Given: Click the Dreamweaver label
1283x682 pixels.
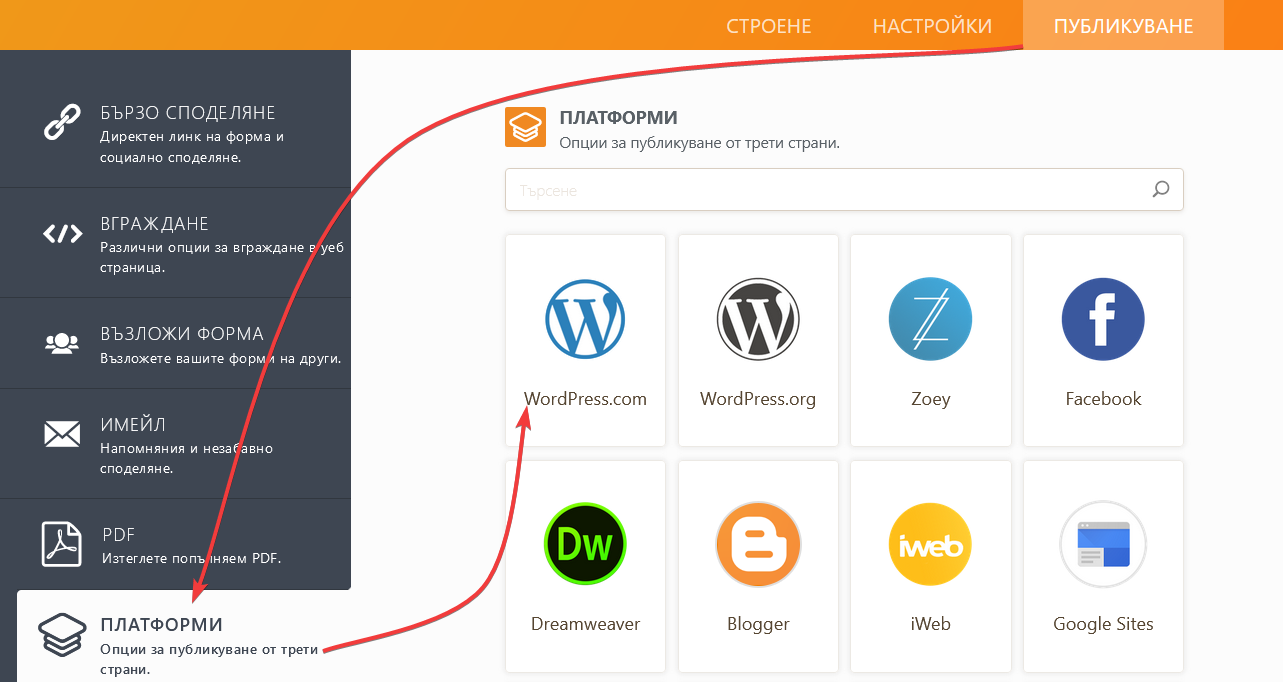Looking at the screenshot, I should point(585,624).
